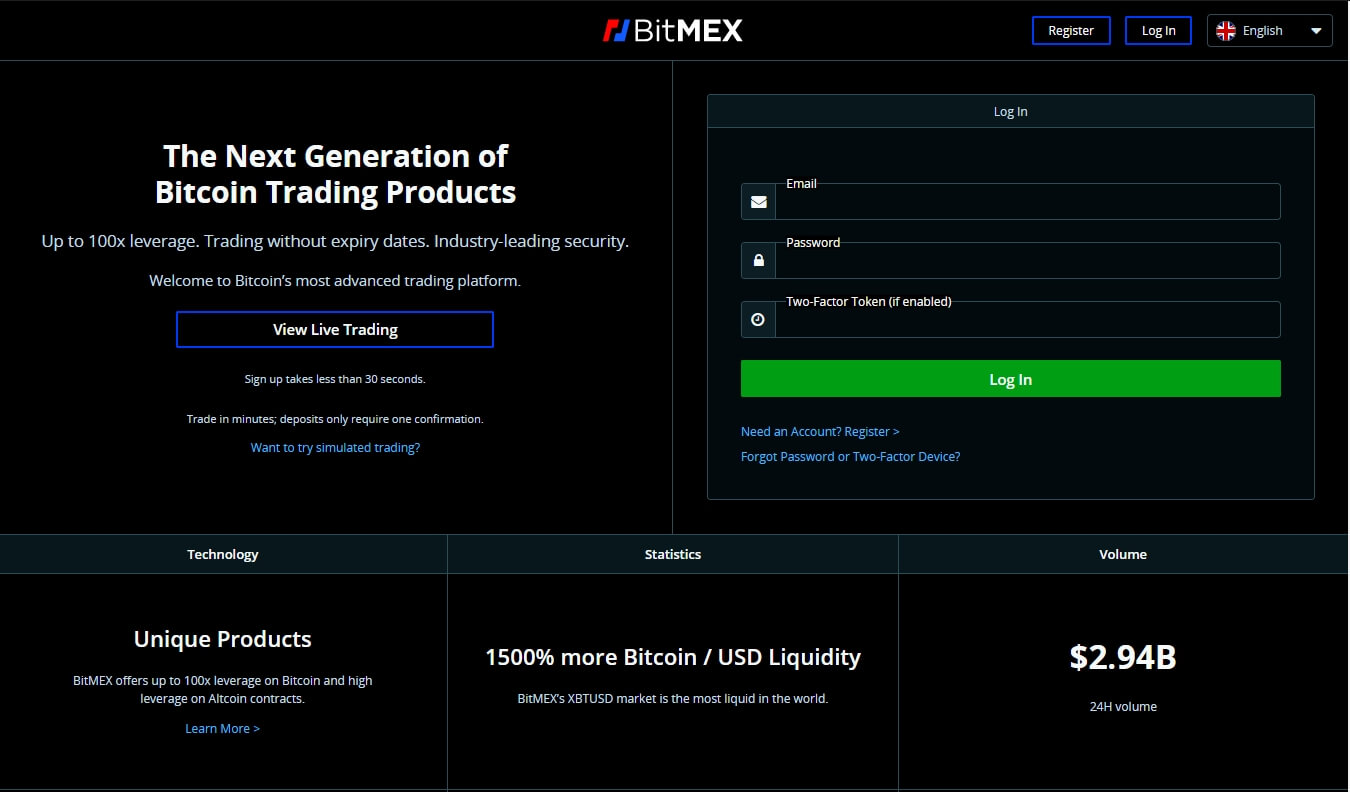Open 'Need an Account? Register' link
The height and width of the screenshot is (792, 1350).
[820, 432]
